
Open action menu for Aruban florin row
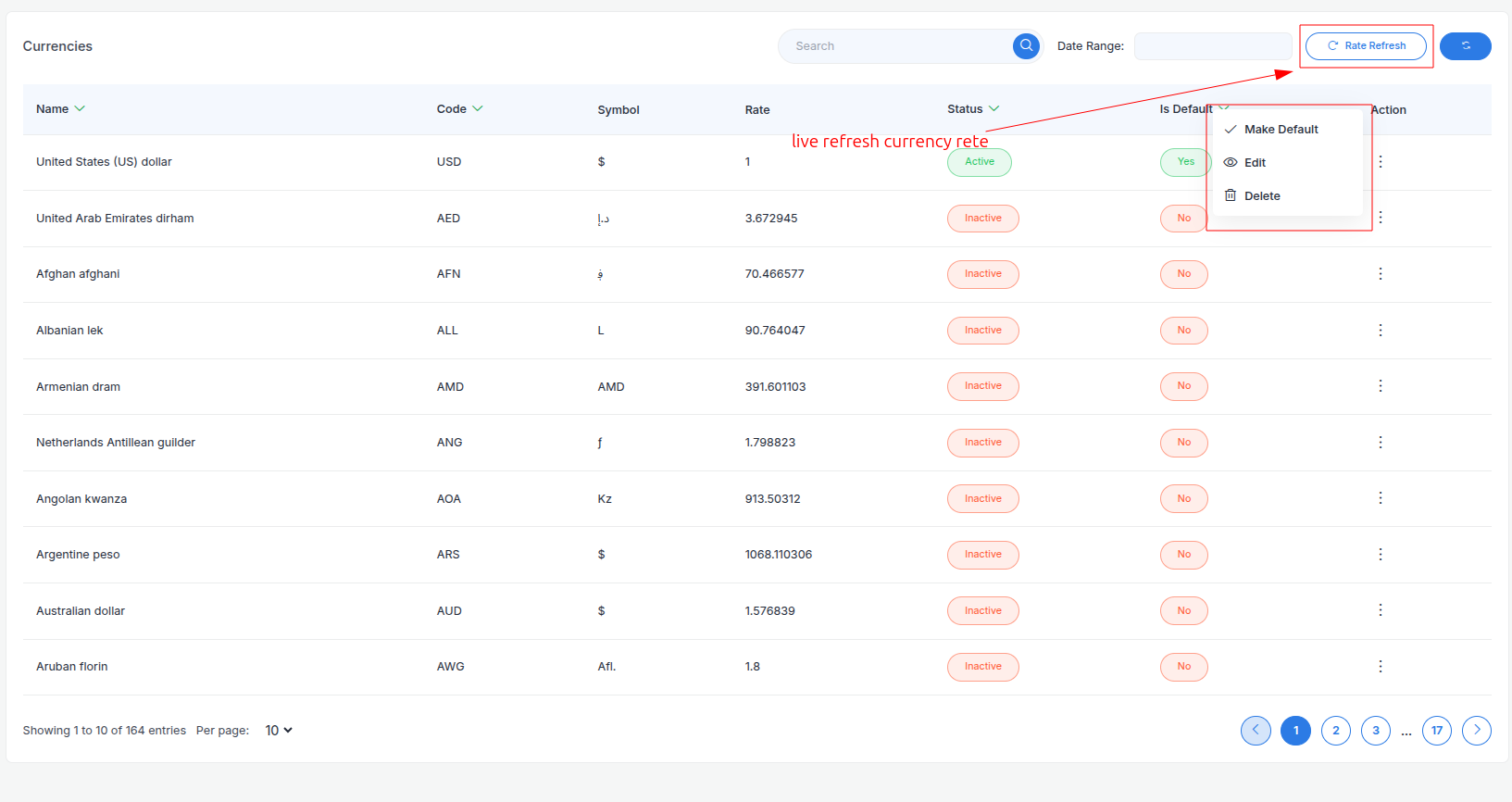[1381, 667]
